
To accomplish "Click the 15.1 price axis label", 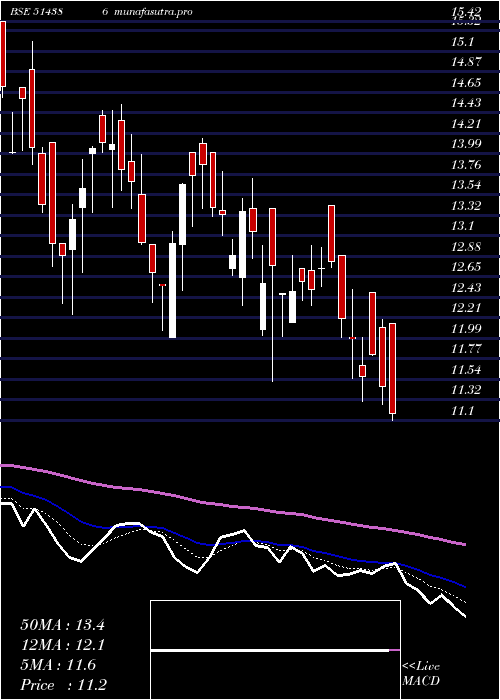I will tap(462, 42).
